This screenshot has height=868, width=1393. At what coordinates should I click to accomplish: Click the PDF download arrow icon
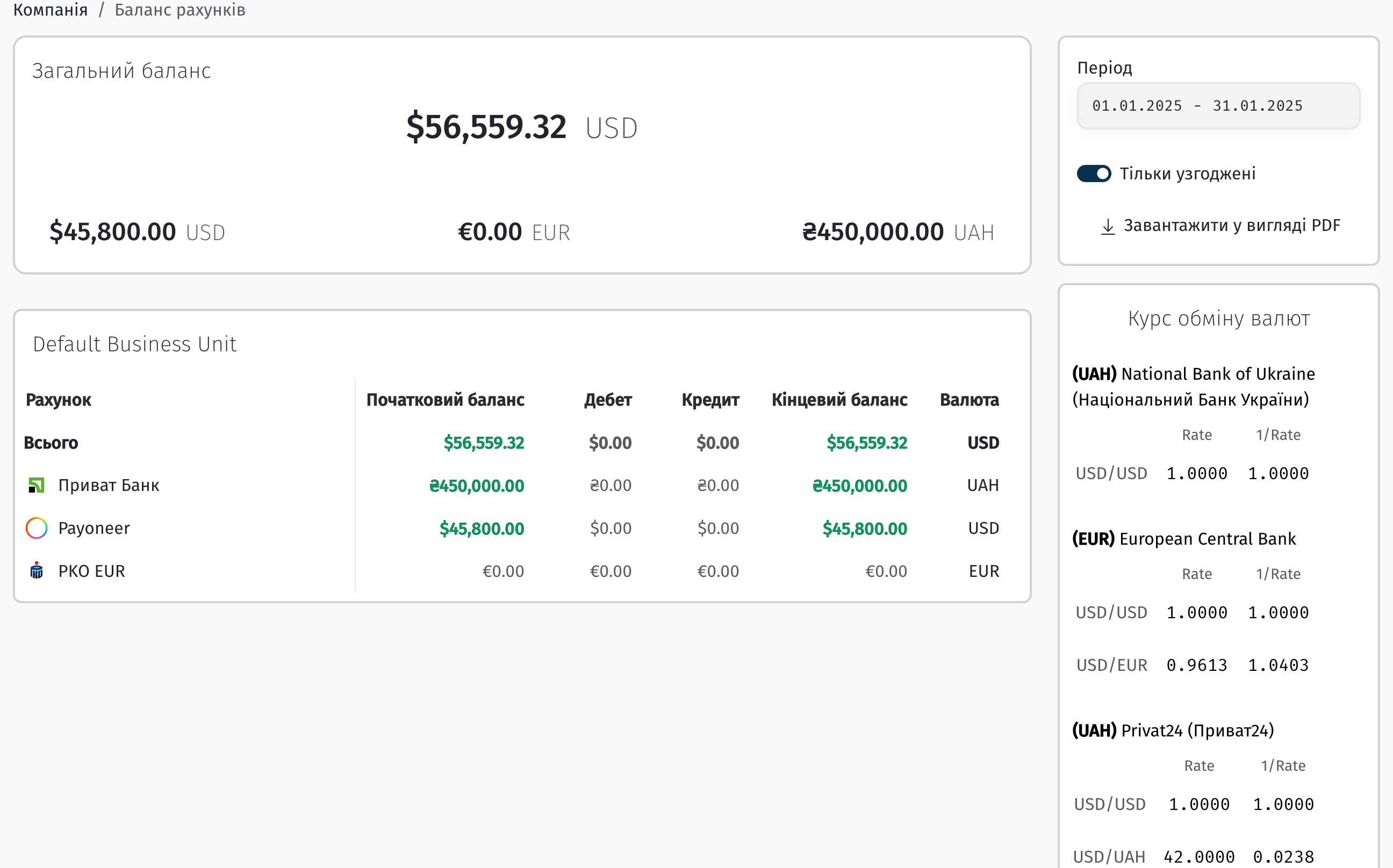tap(1108, 226)
